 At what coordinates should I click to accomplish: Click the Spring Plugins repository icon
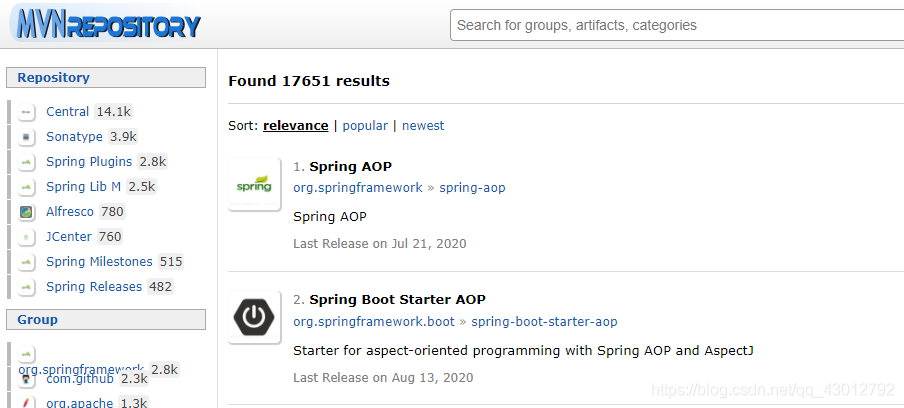pos(27,162)
